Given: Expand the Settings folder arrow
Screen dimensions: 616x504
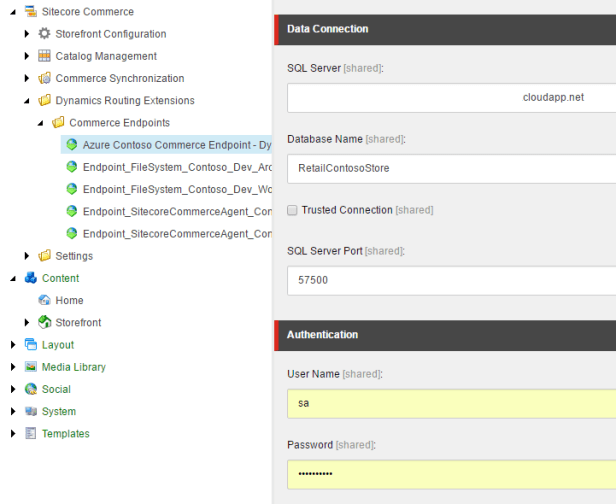Looking at the screenshot, I should (x=27, y=256).
